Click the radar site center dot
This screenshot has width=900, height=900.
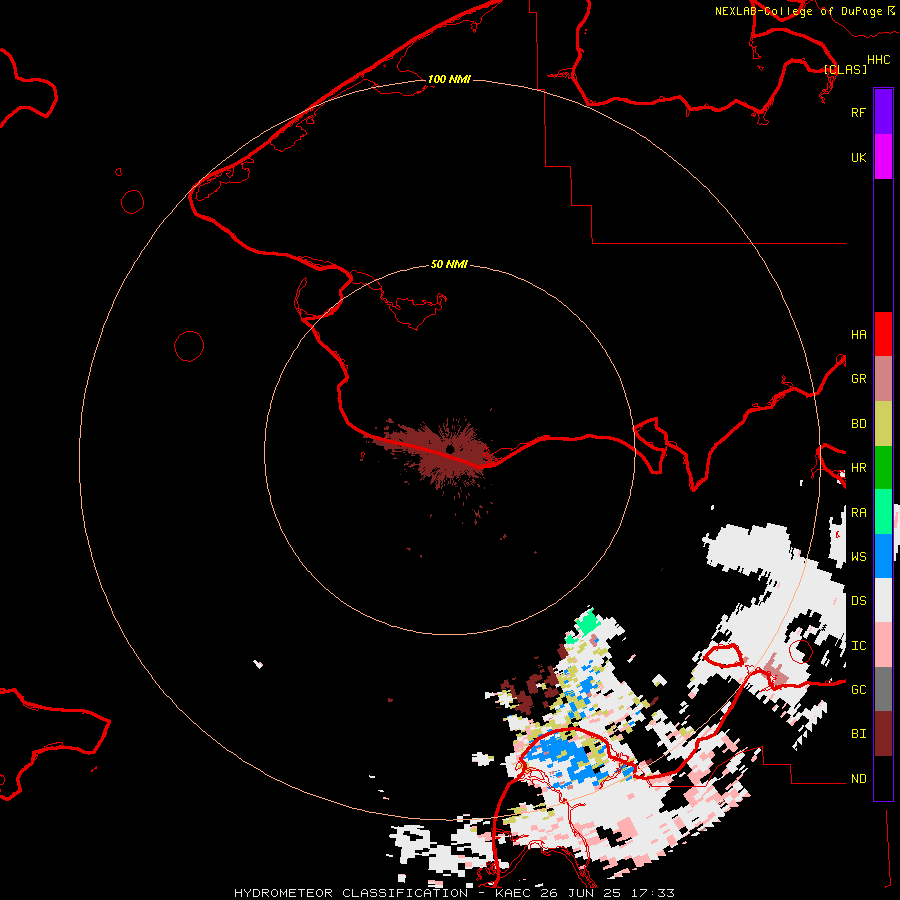[x=450, y=448]
